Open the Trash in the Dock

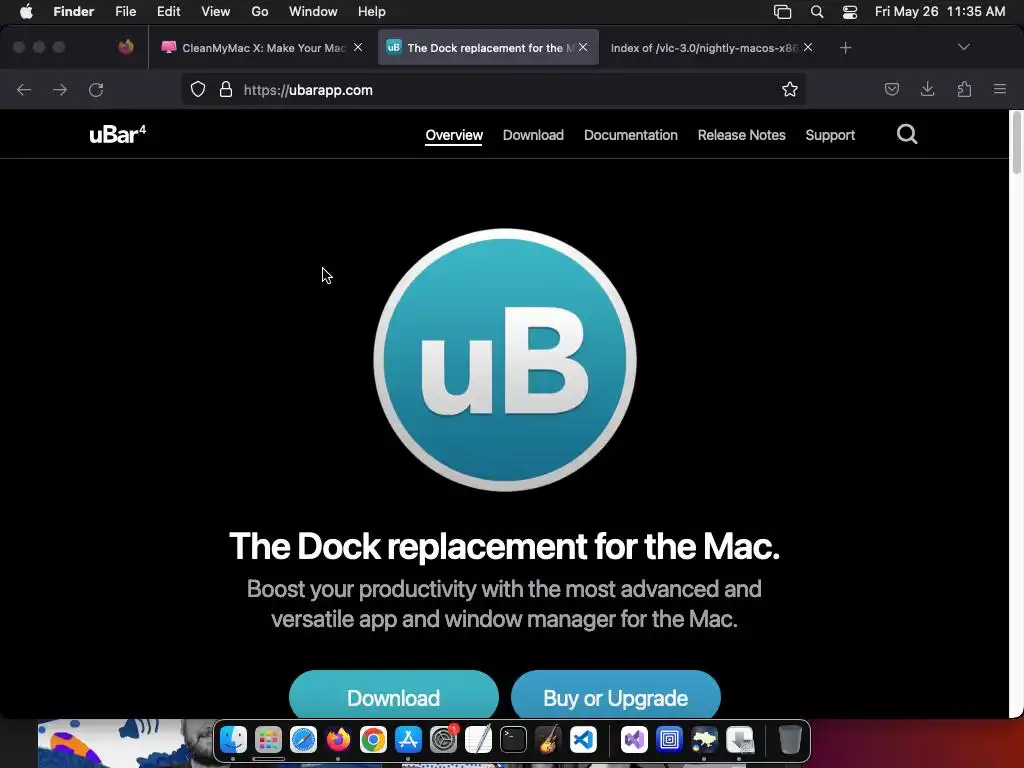point(790,740)
